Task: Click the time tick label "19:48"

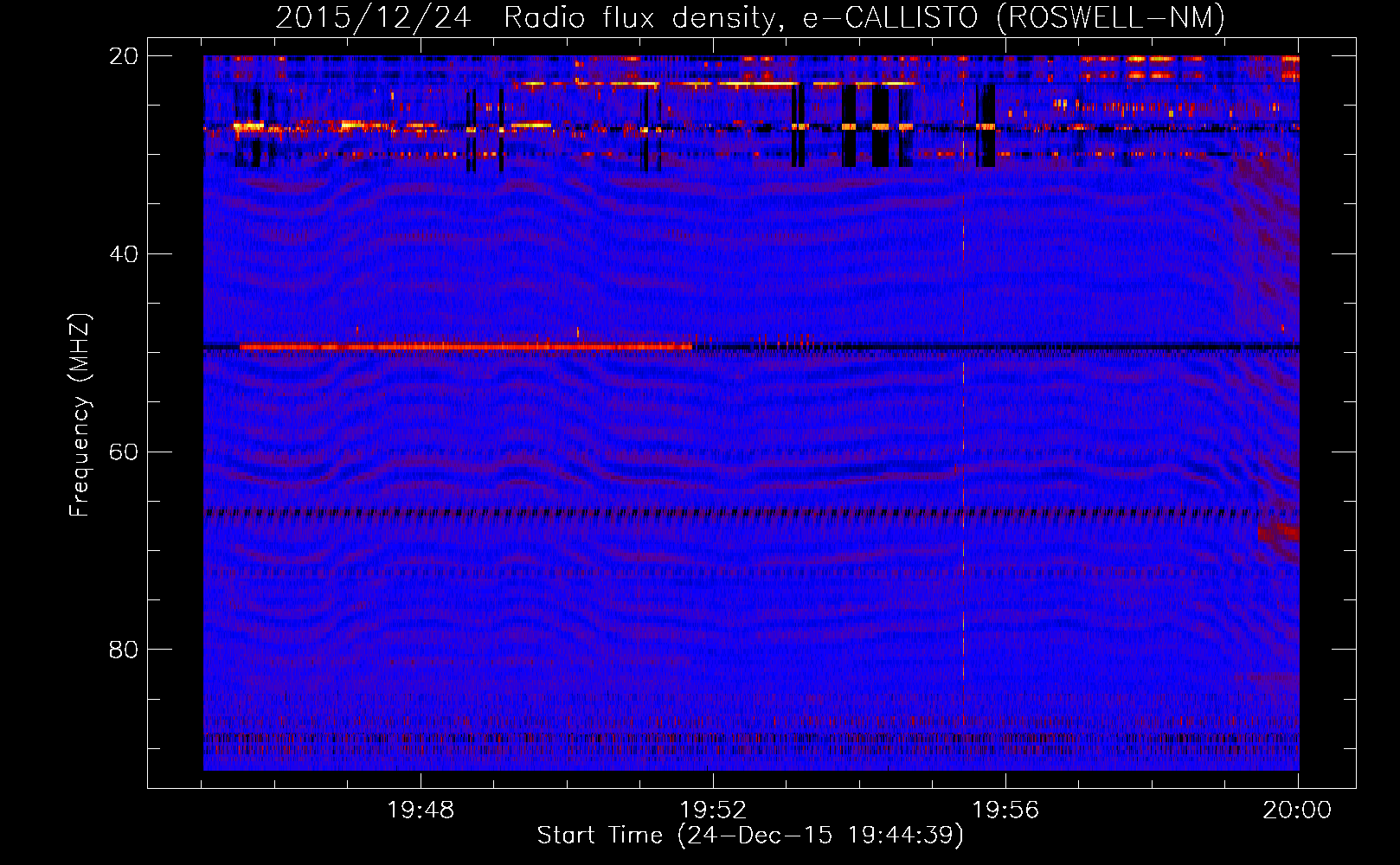Action: tap(421, 811)
